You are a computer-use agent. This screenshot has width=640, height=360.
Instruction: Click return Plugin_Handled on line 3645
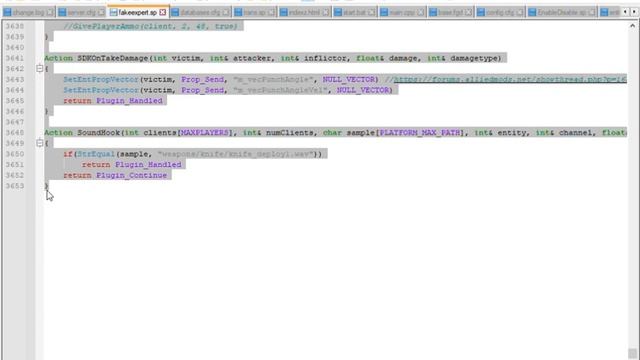pos(113,100)
